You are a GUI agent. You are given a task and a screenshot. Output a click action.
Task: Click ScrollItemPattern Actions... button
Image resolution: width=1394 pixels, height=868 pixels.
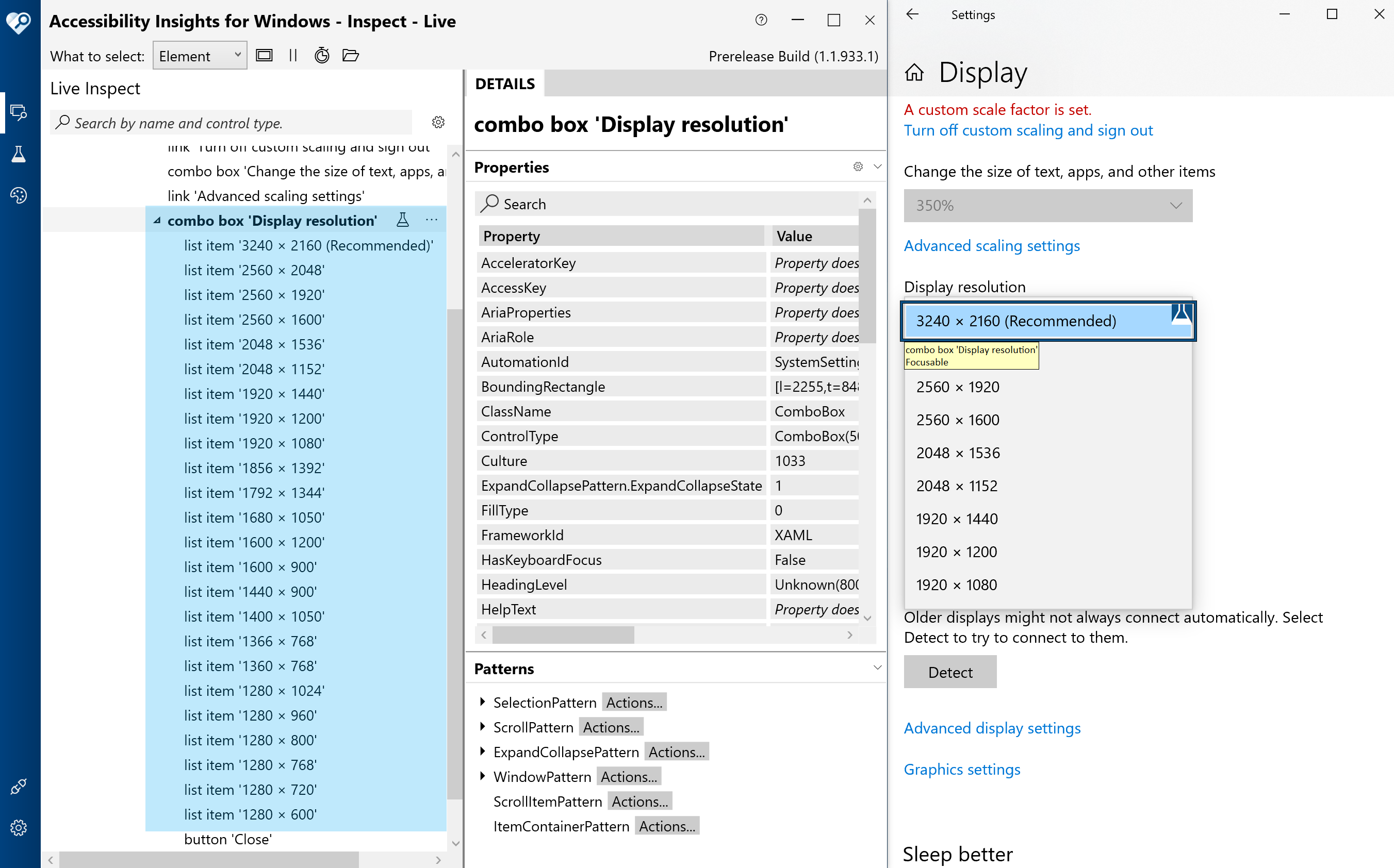tap(640, 802)
